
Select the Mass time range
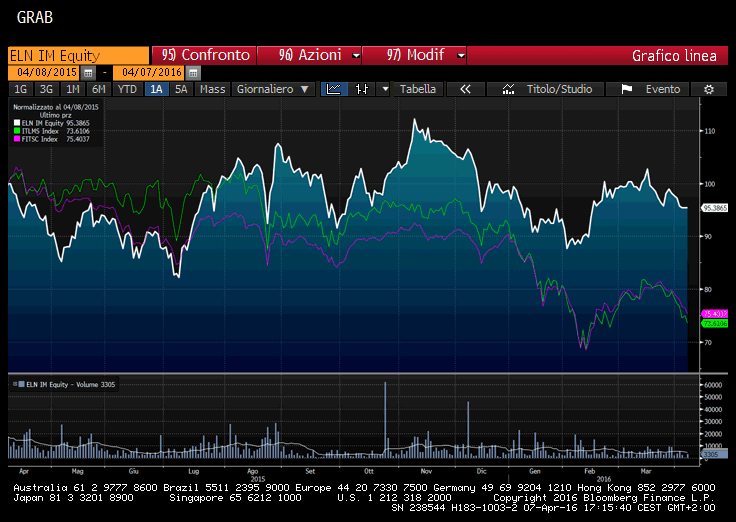coord(213,89)
